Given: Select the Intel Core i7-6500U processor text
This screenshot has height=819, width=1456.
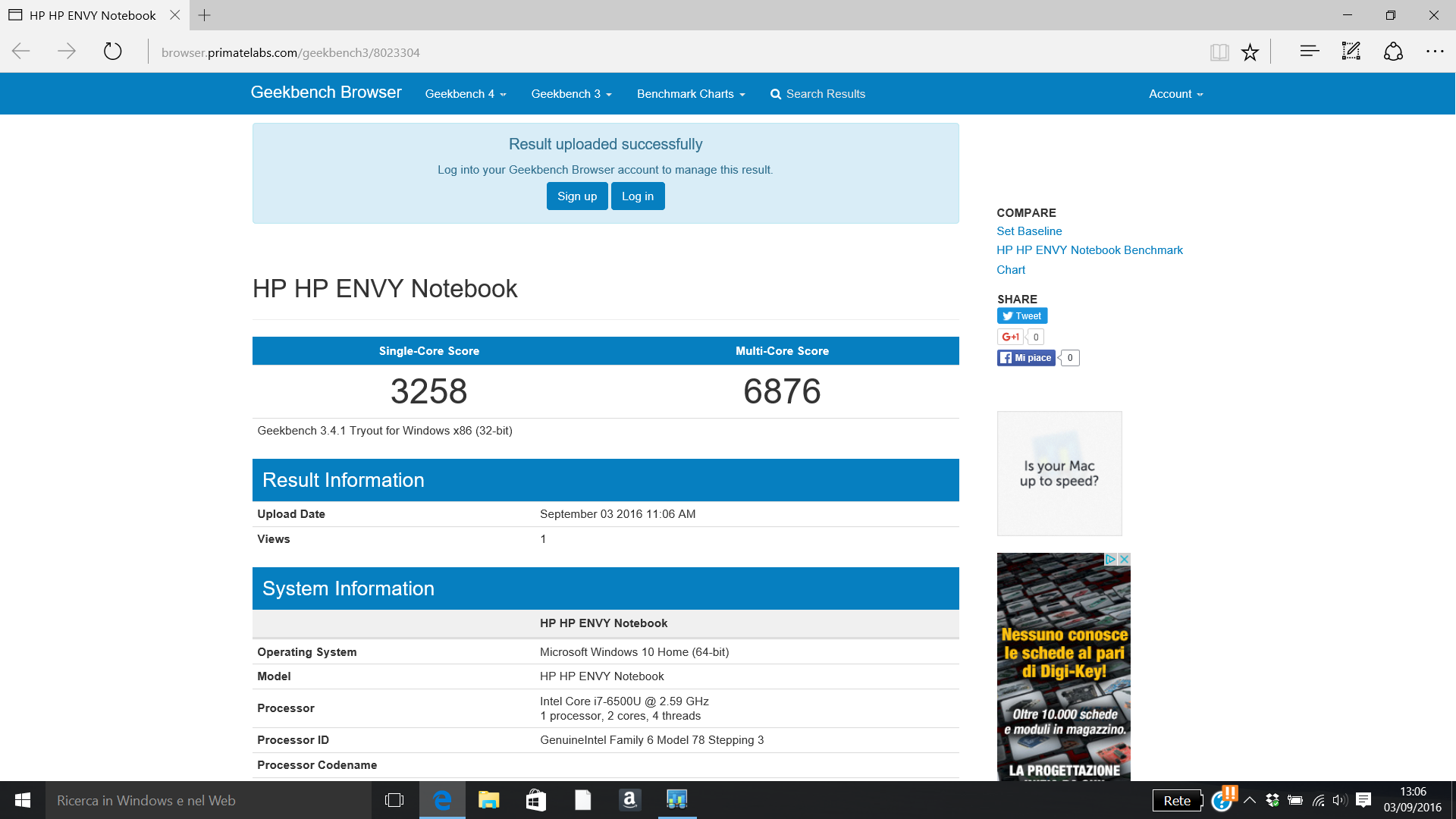Looking at the screenshot, I should point(624,701).
